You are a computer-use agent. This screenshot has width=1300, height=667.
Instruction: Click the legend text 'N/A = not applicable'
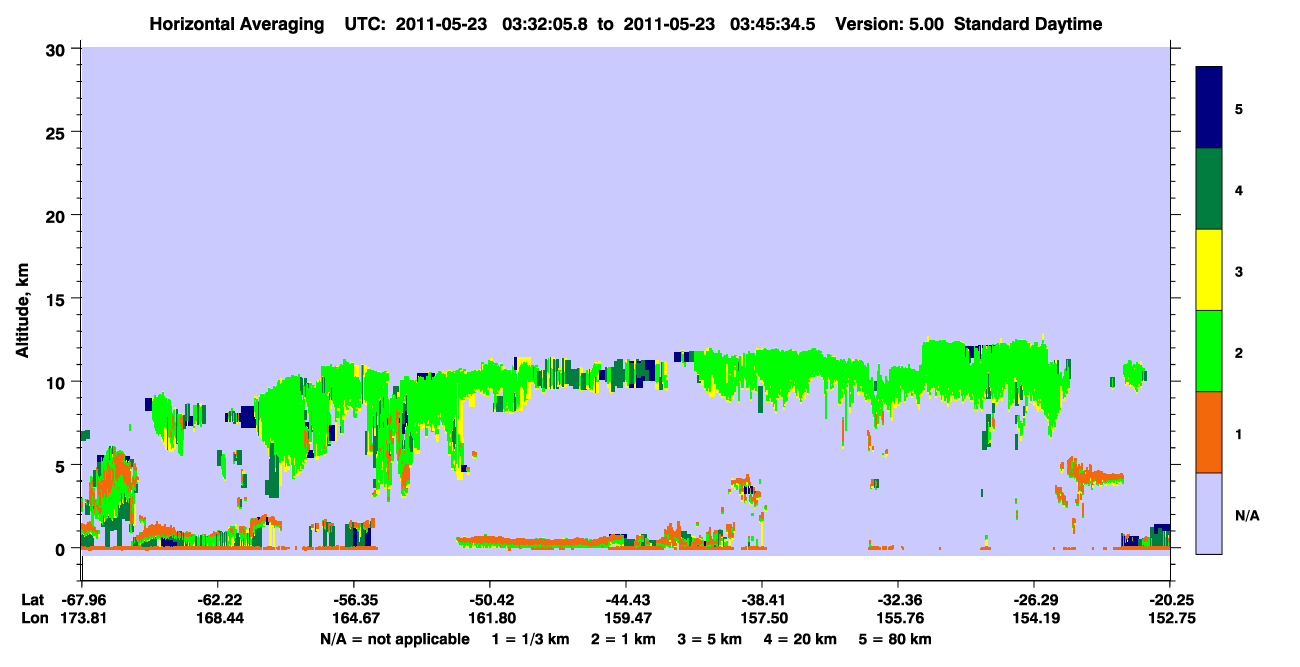(394, 639)
